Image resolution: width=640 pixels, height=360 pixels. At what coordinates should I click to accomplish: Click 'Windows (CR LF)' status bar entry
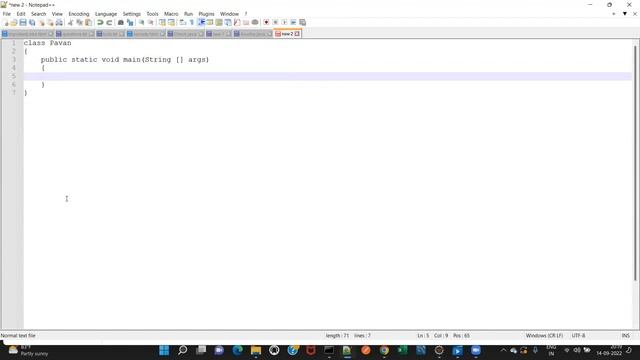tap(544, 336)
